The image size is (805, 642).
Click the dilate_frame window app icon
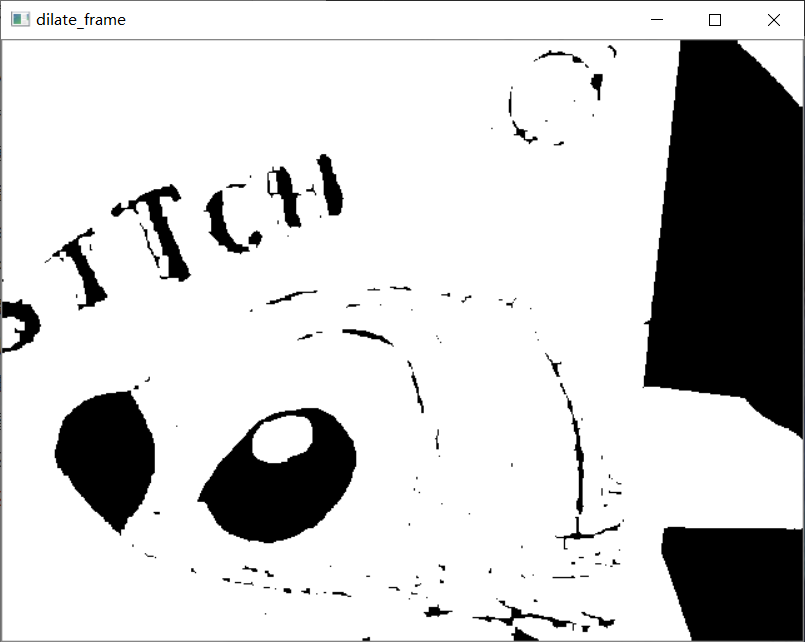click(21, 20)
